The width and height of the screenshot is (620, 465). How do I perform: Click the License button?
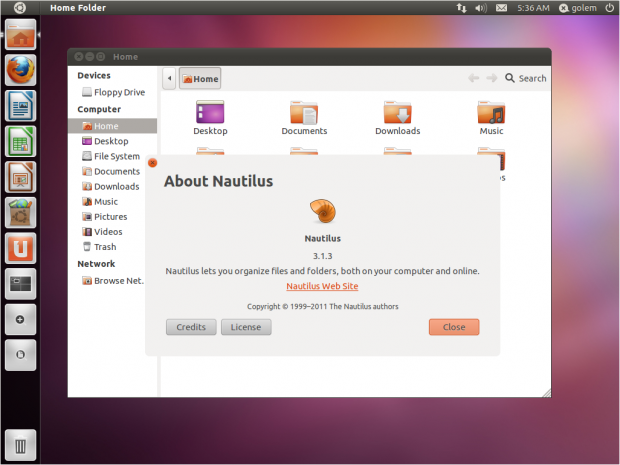click(246, 327)
